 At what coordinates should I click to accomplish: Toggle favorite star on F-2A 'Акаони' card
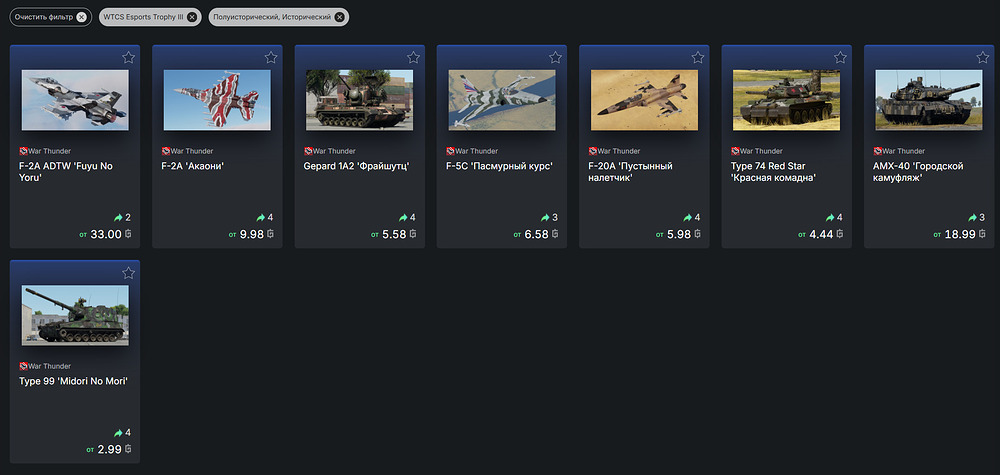coord(270,58)
